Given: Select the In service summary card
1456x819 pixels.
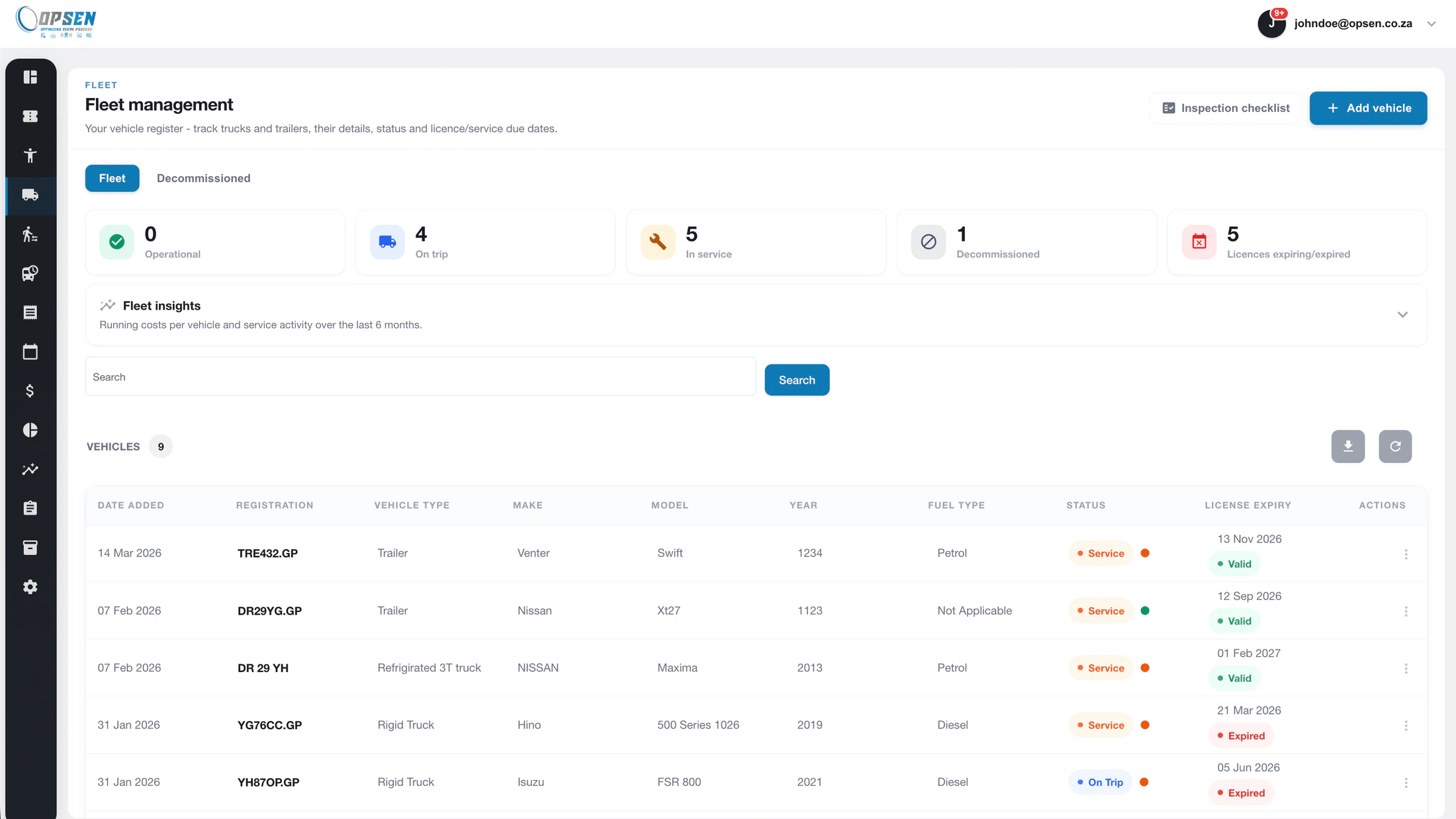Looking at the screenshot, I should click(756, 242).
